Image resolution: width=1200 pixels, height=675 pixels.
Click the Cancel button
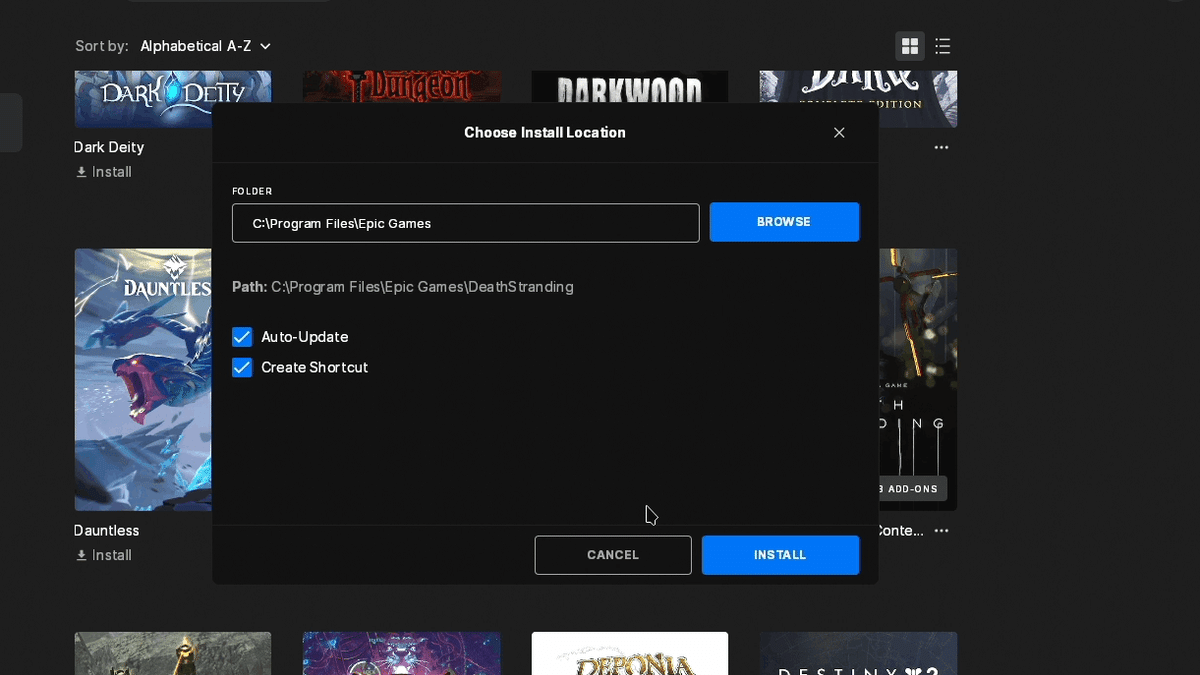tap(613, 555)
